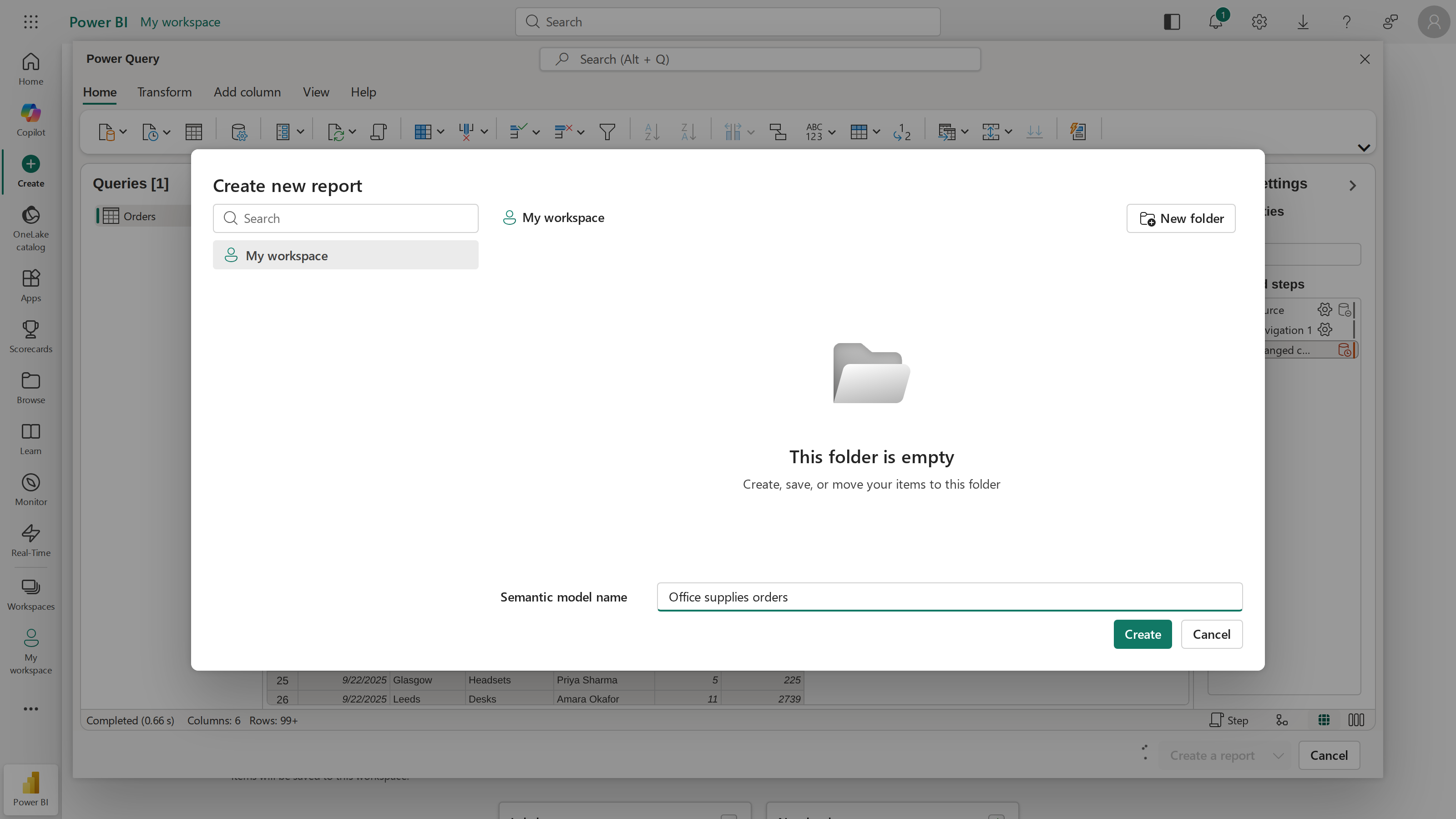Image resolution: width=1456 pixels, height=819 pixels.
Task: Click the download arrow in the header
Action: (1303, 22)
